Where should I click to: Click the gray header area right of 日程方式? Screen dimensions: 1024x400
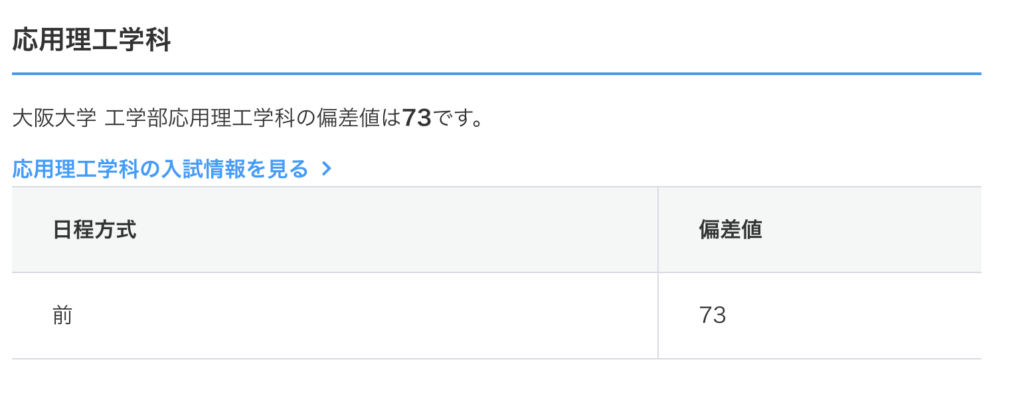pyautogui.click(x=400, y=229)
